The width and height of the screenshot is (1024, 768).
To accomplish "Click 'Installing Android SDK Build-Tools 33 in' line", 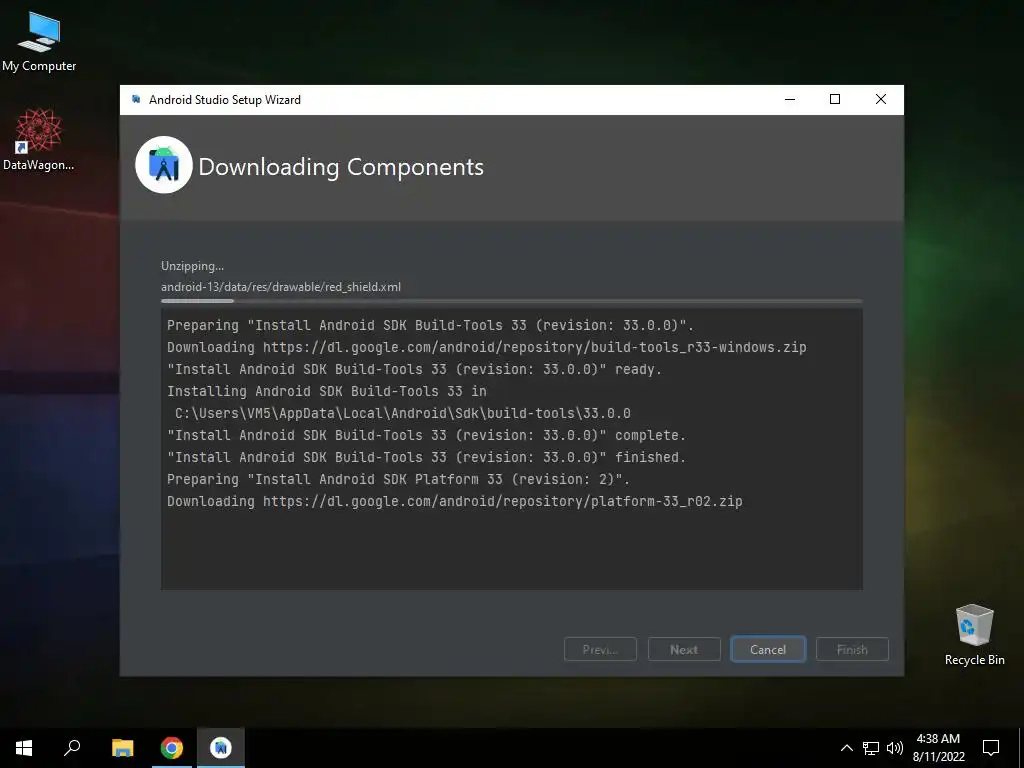I will pos(327,391).
